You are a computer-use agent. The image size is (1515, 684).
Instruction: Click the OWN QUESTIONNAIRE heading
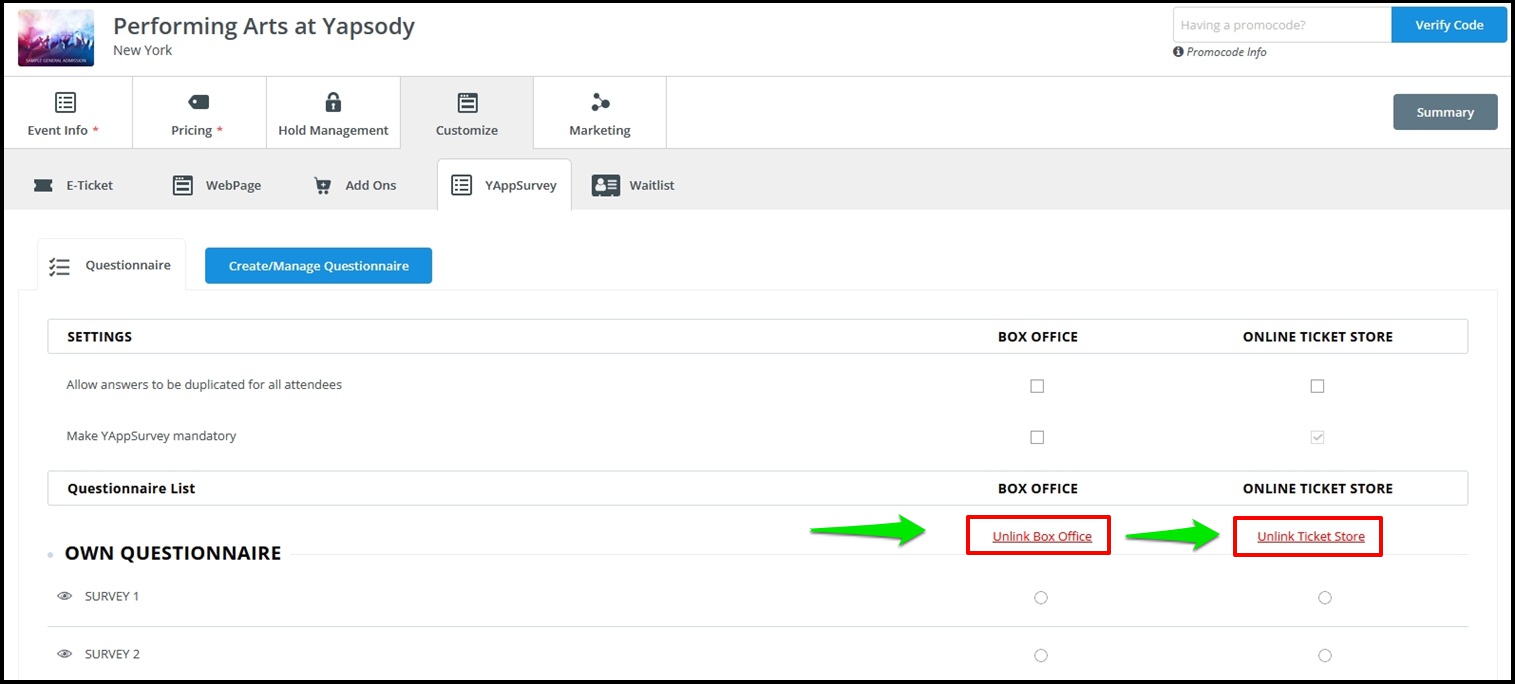pos(173,553)
